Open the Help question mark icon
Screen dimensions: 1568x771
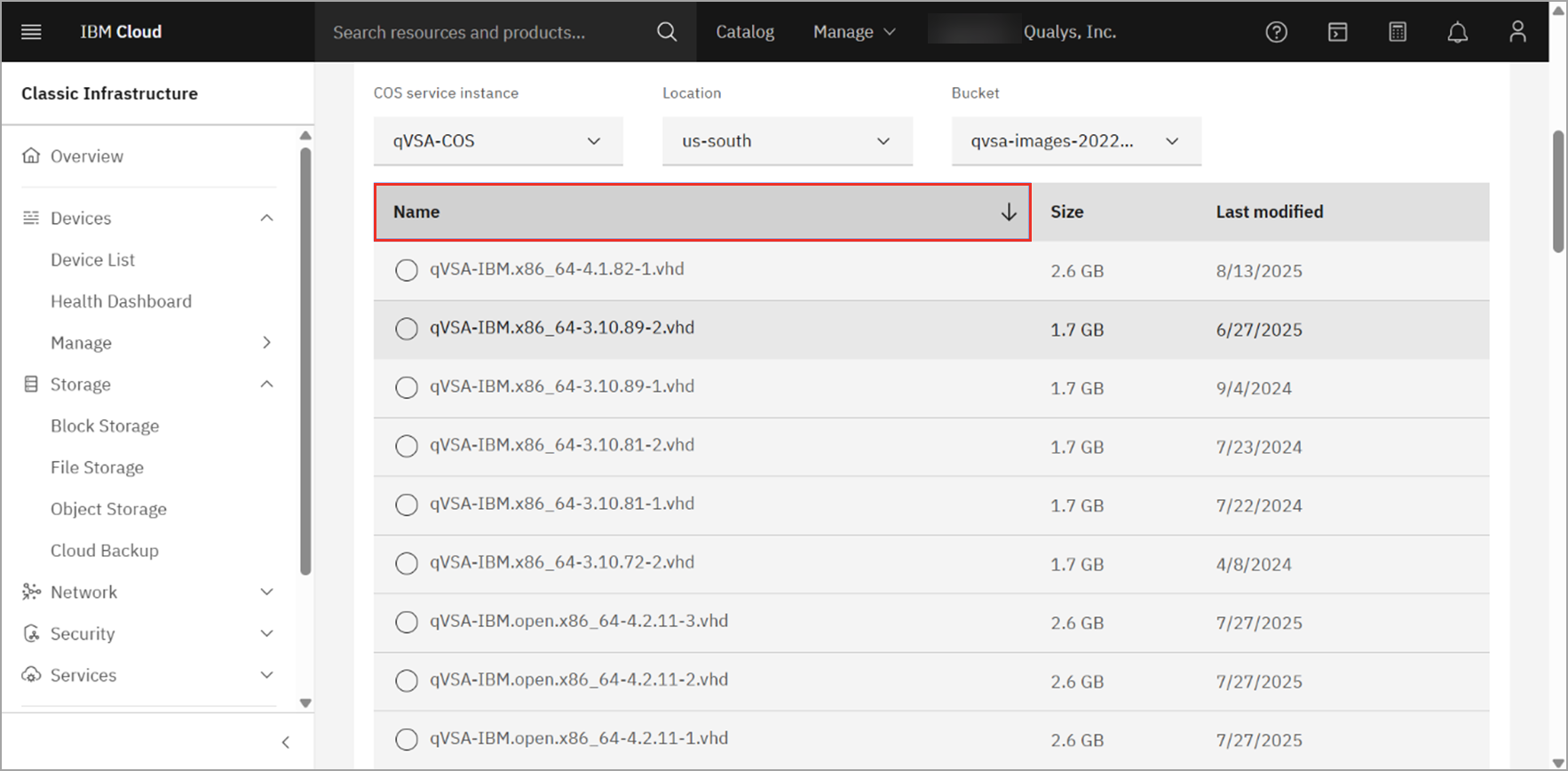click(x=1276, y=32)
